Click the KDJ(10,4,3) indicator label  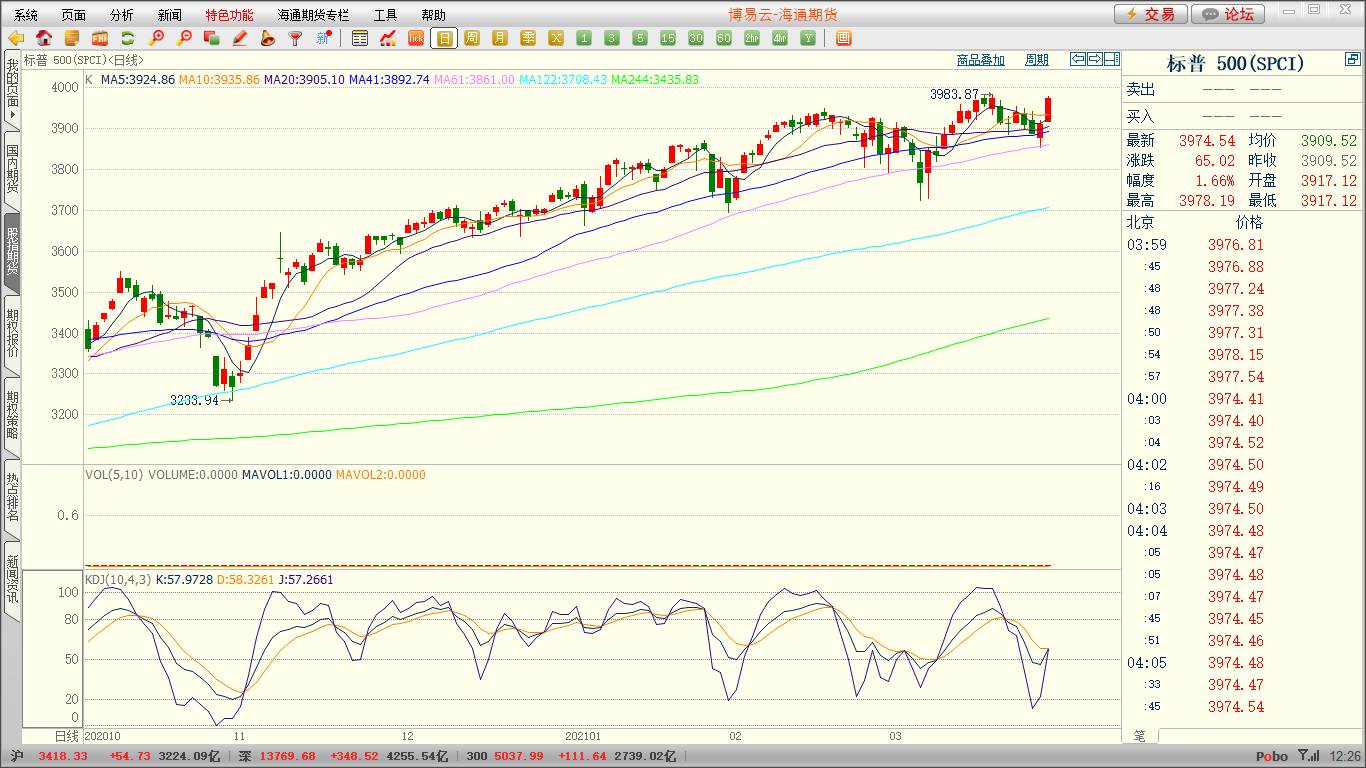pos(118,579)
